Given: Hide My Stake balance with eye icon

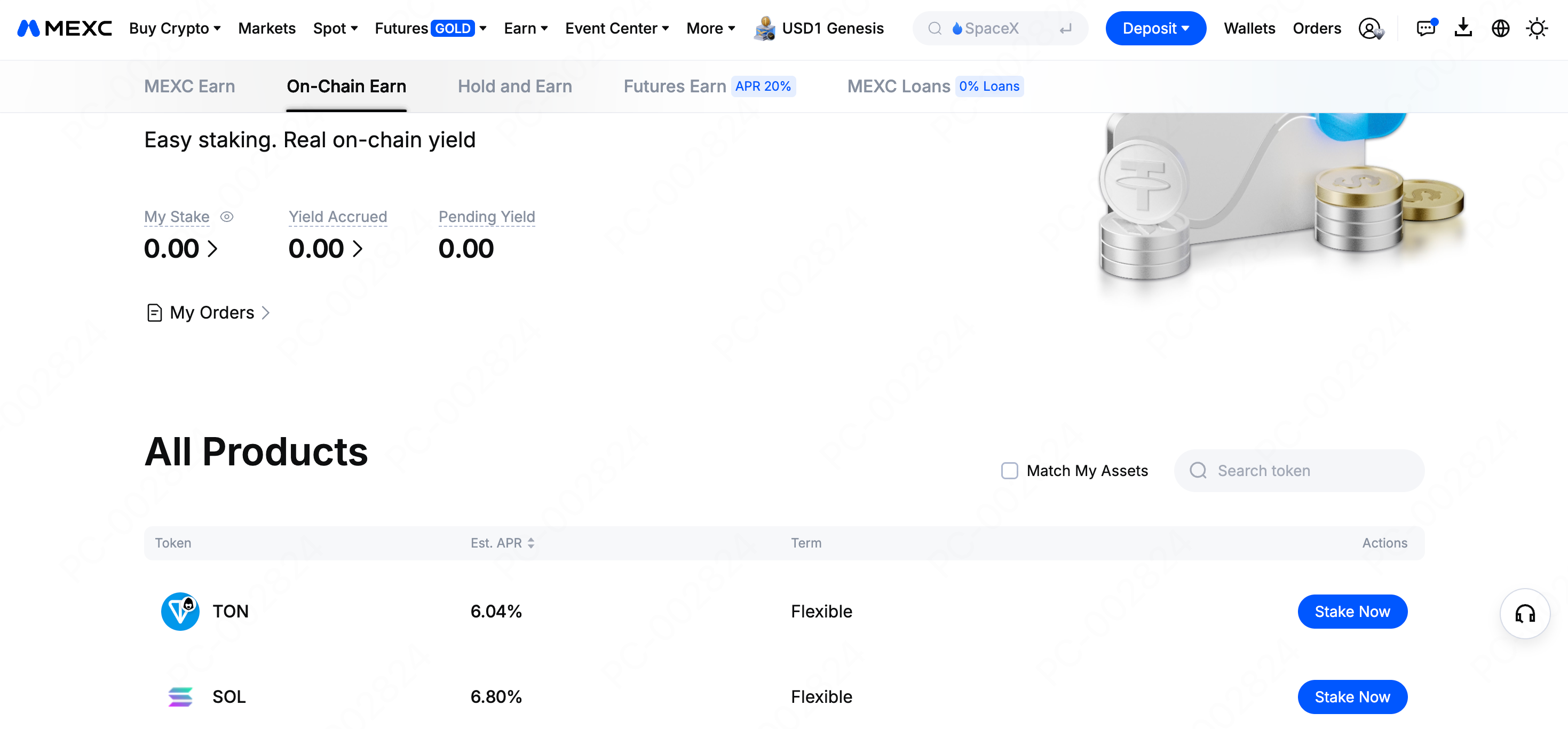Looking at the screenshot, I should pyautogui.click(x=227, y=217).
